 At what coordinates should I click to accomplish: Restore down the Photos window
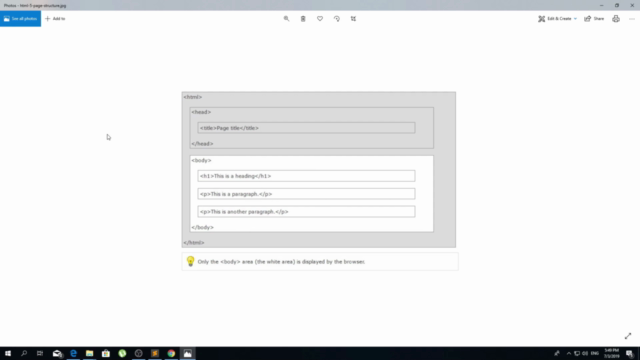(617, 5)
